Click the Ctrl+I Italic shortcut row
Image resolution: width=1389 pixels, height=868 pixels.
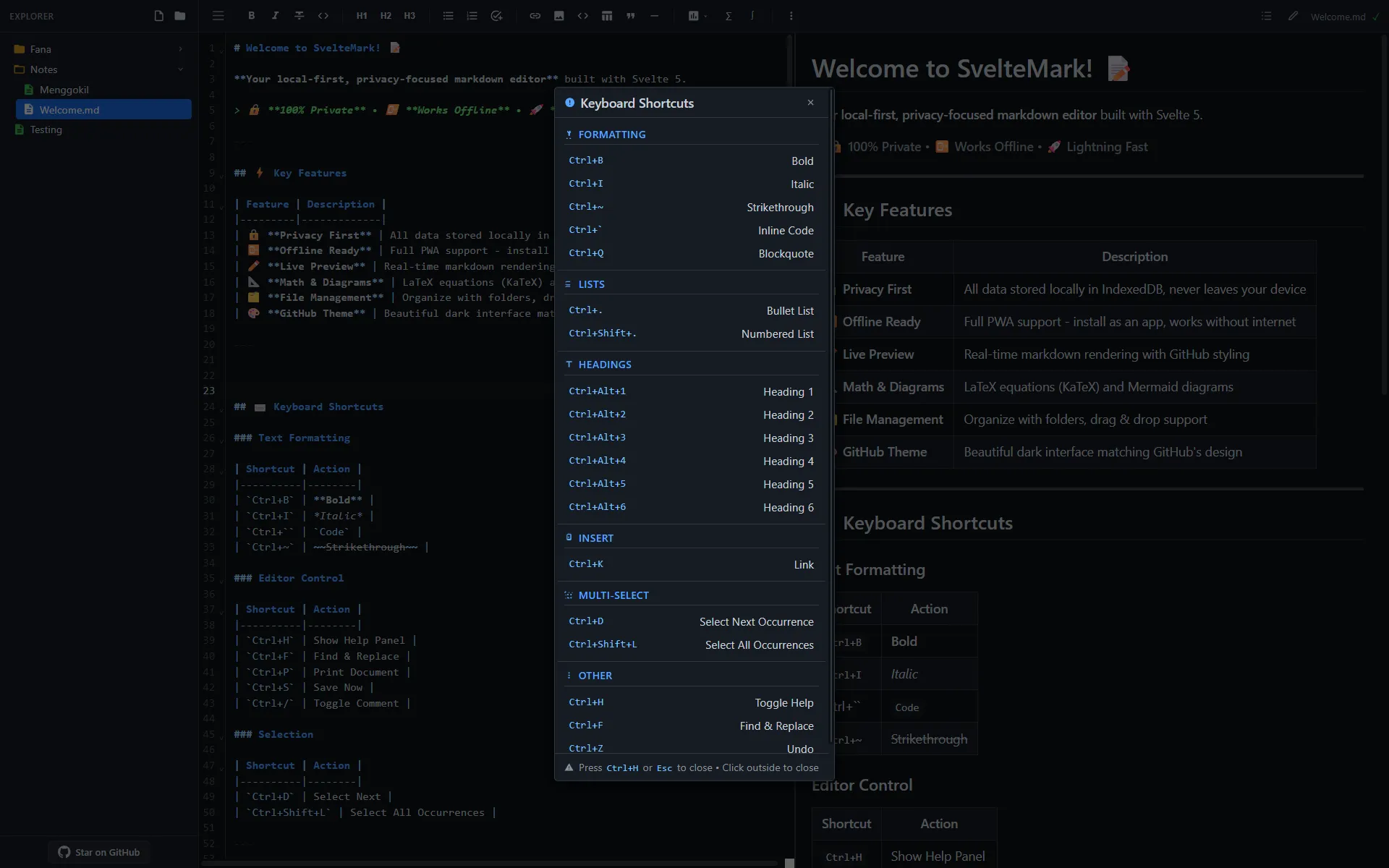pyautogui.click(x=691, y=184)
